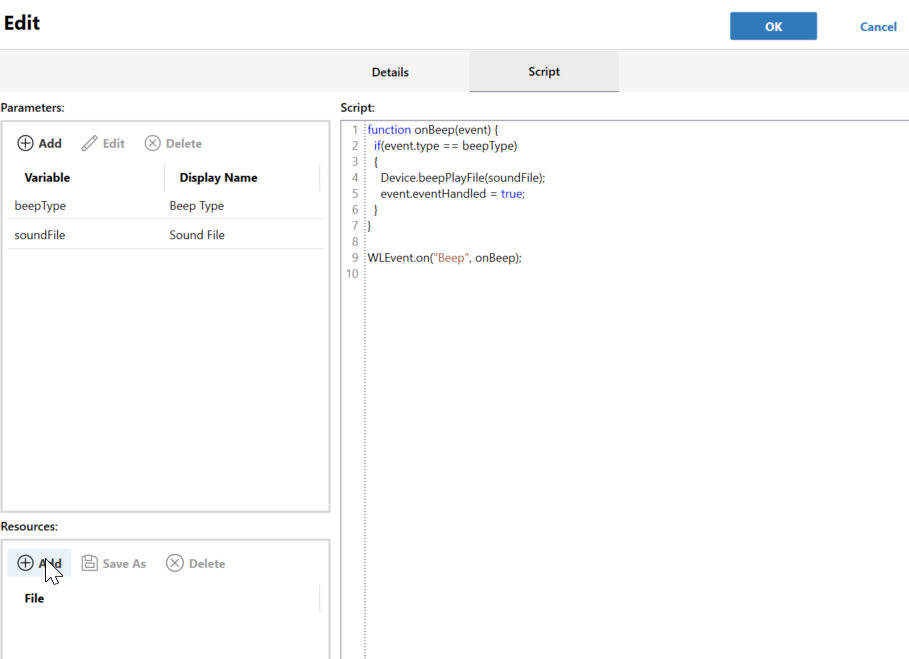Click the Device.beepPlayFile(soundFile) code line
Image resolution: width=909 pixels, height=659 pixels.
(462, 177)
